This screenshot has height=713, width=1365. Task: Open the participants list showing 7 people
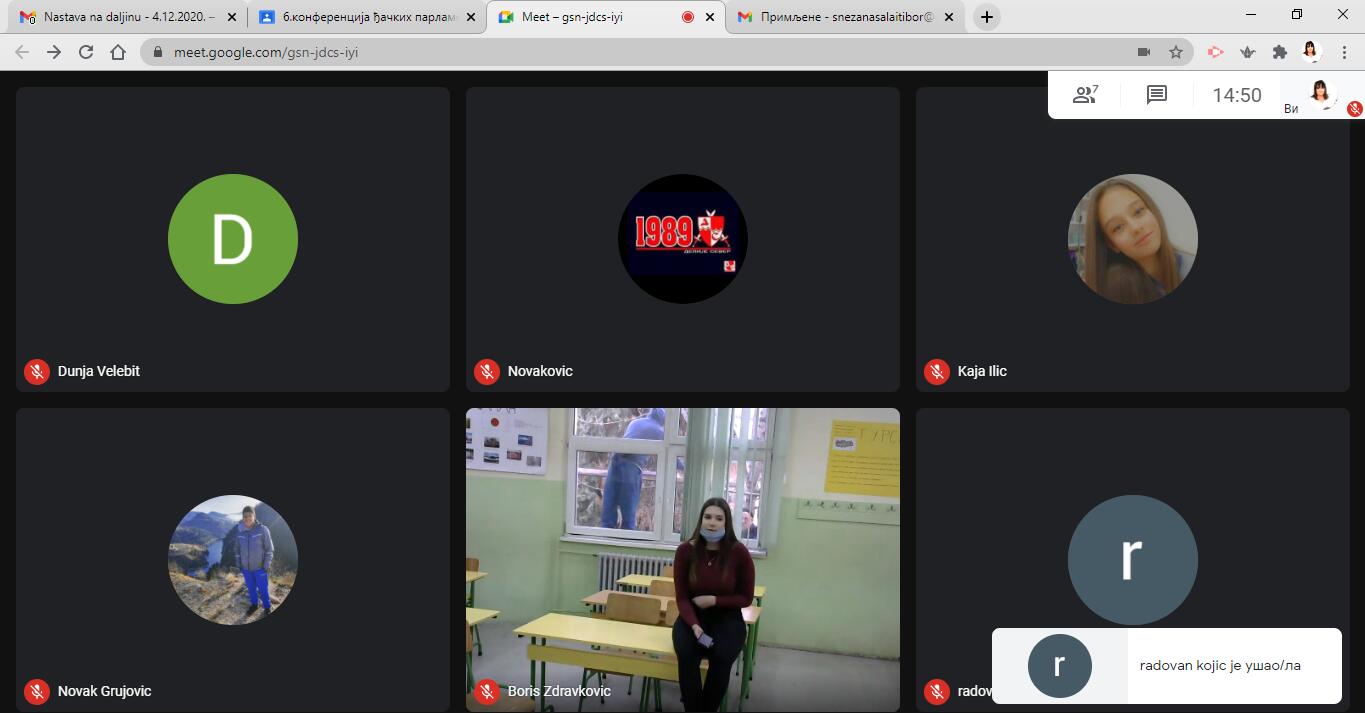tap(1084, 95)
